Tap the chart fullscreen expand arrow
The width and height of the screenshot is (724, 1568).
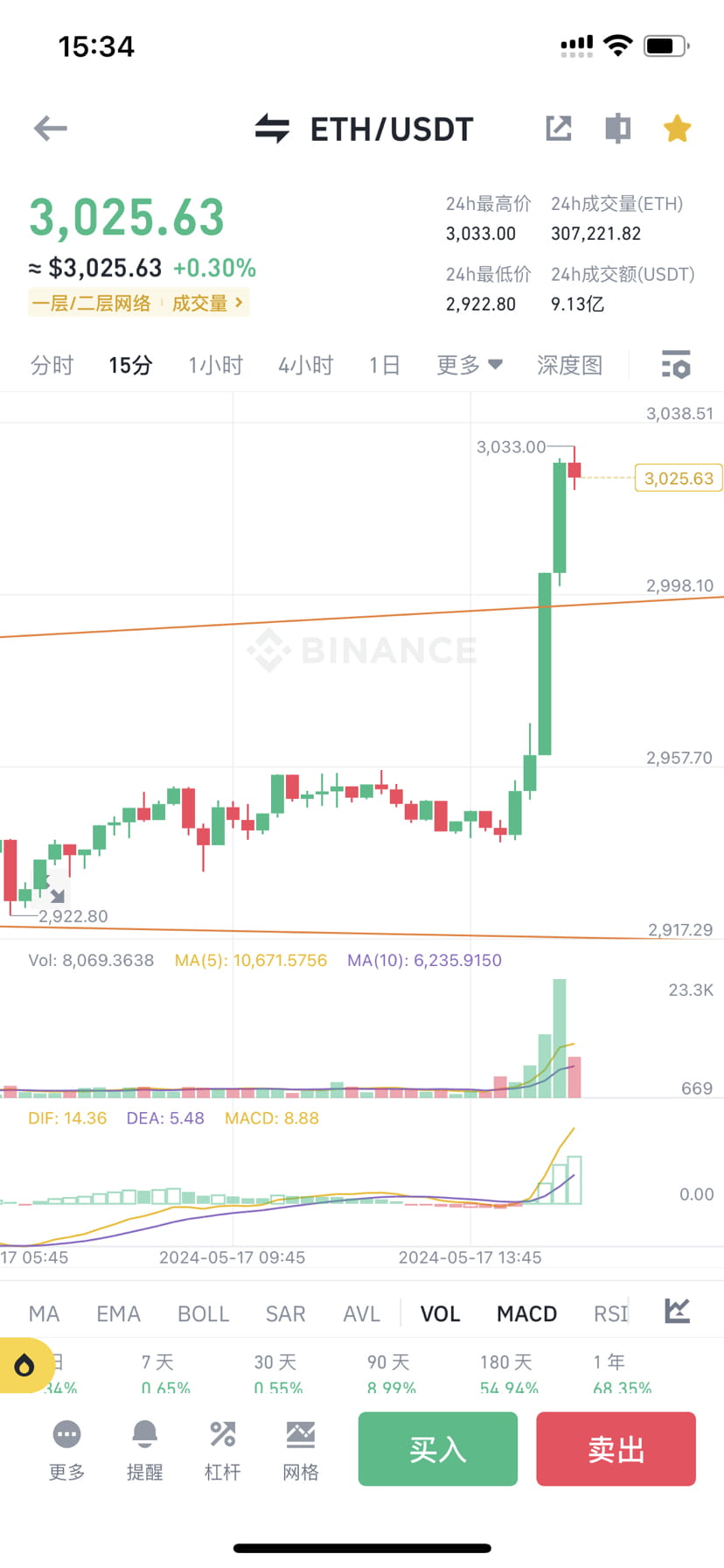click(56, 892)
